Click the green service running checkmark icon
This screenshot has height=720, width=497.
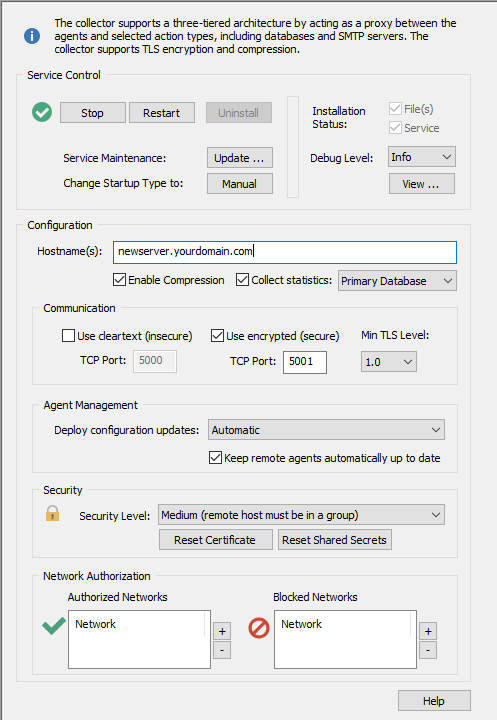(x=42, y=112)
